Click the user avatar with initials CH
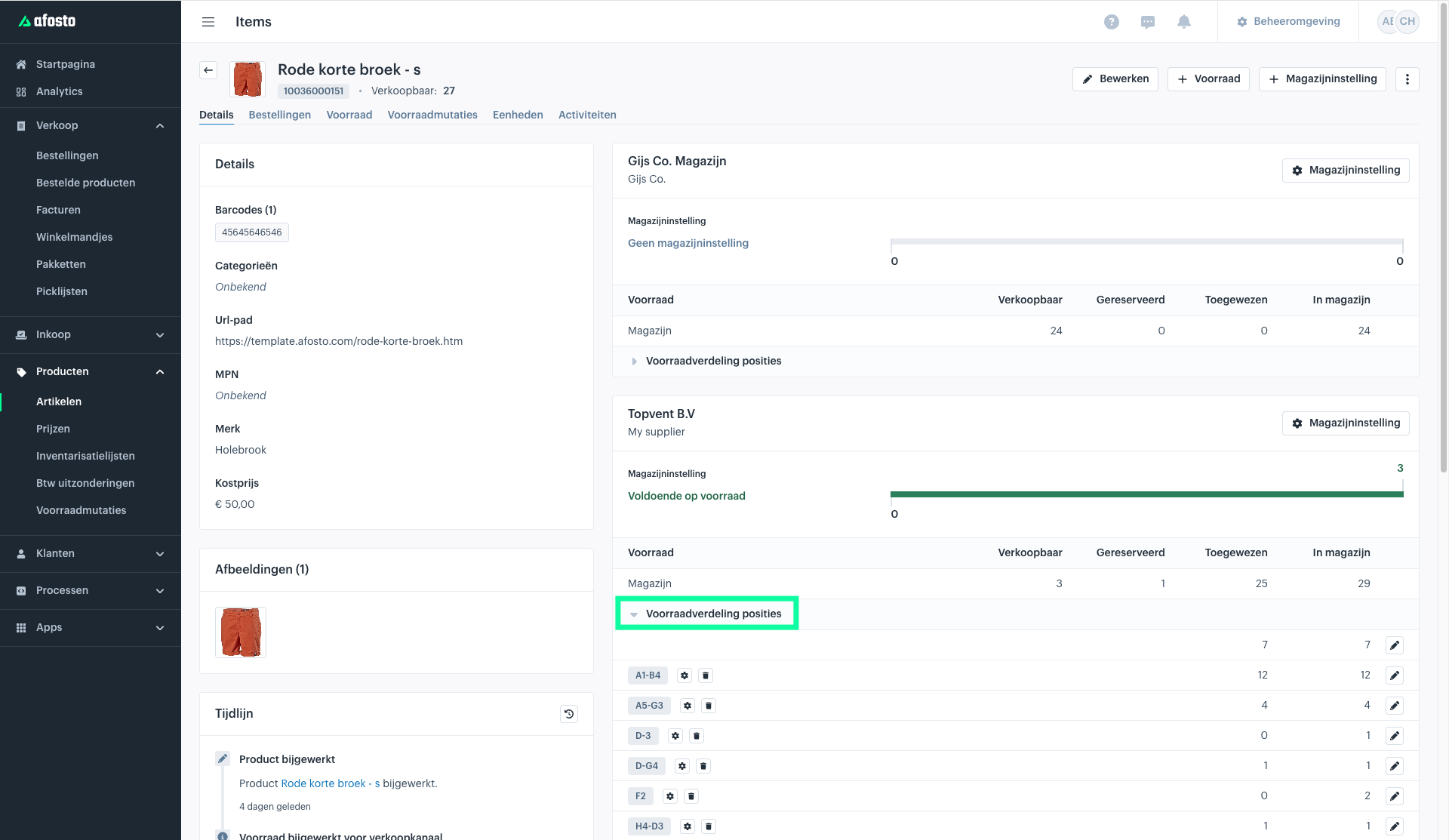Screen dimensions: 1449x840 pos(1407,22)
